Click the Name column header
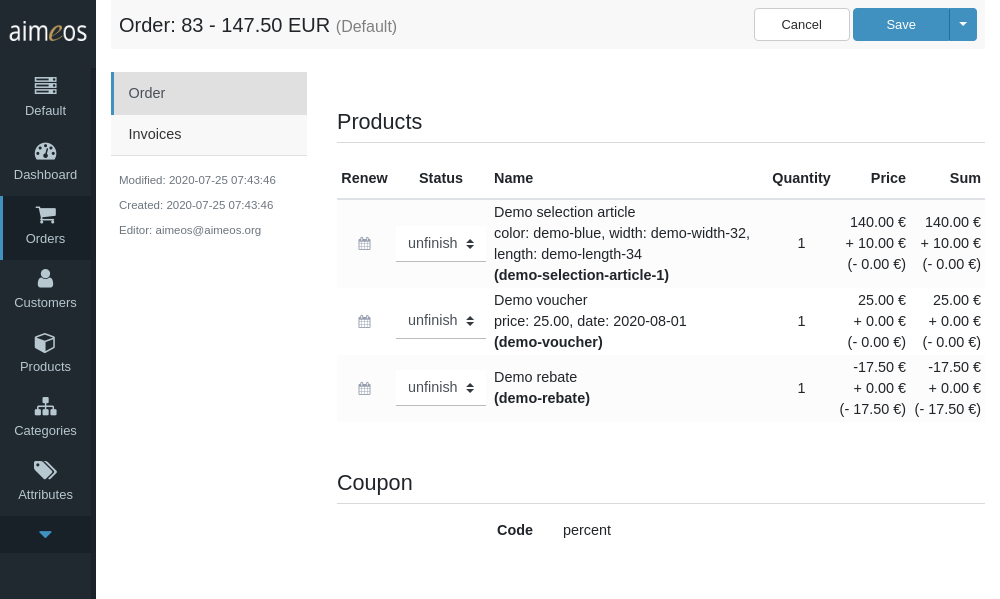 tap(513, 178)
